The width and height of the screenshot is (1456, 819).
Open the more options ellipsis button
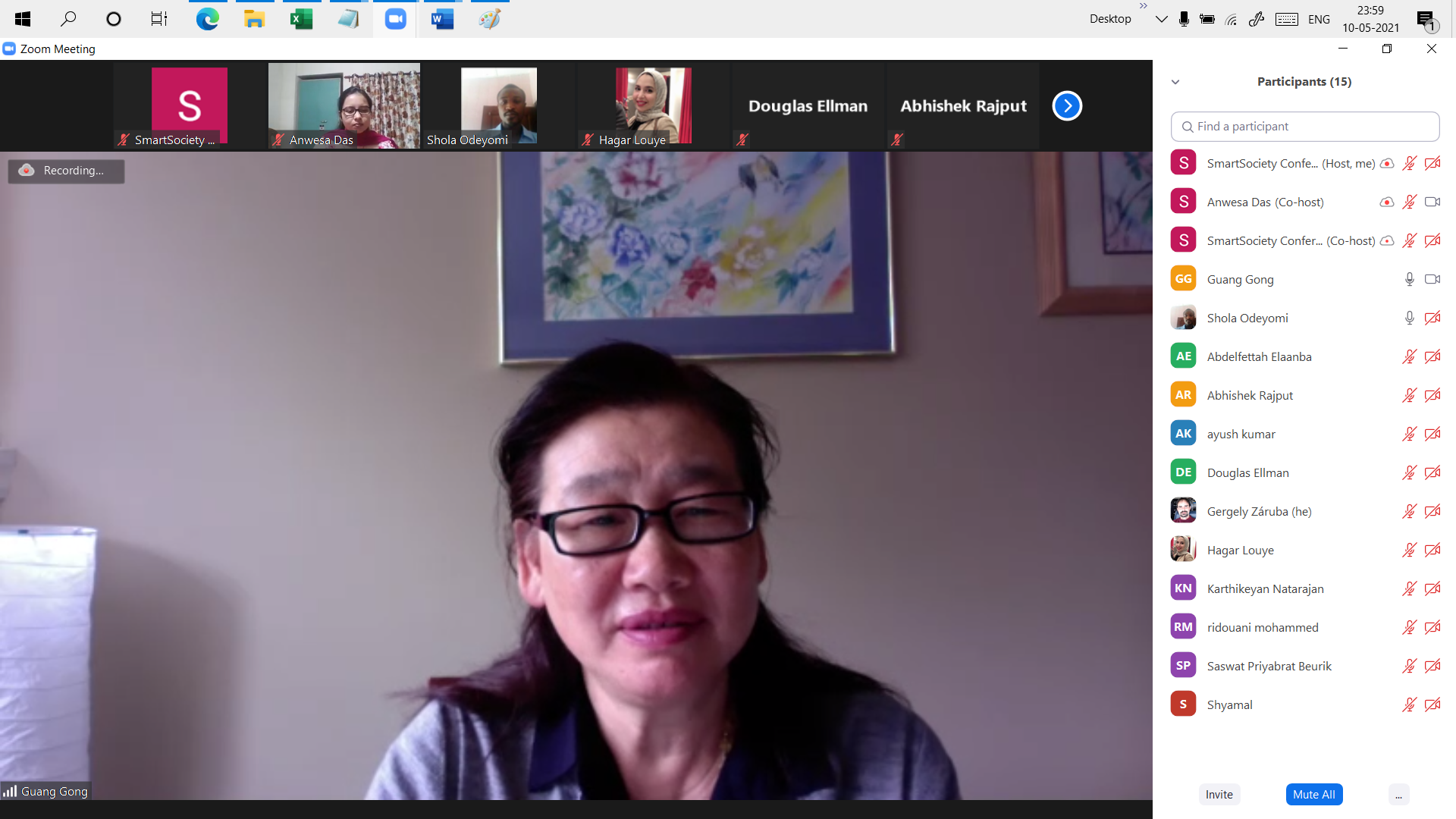click(1398, 794)
